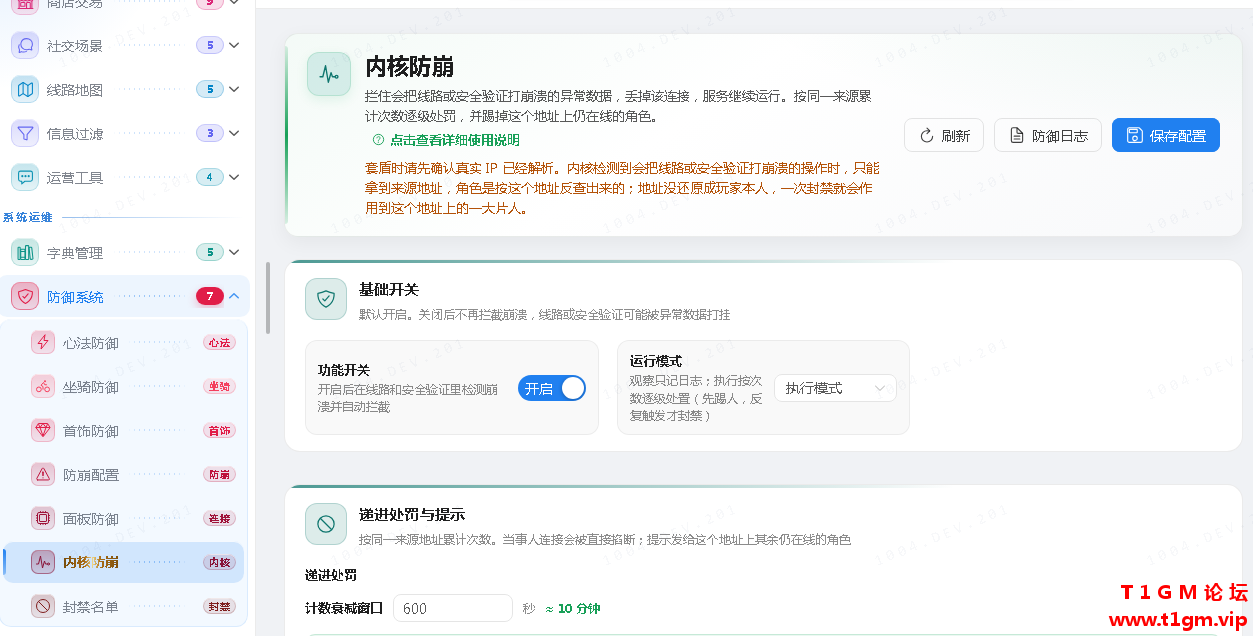This screenshot has width=1253, height=636.
Task: Click the 运营工具 count badge 4
Action: pos(210,177)
